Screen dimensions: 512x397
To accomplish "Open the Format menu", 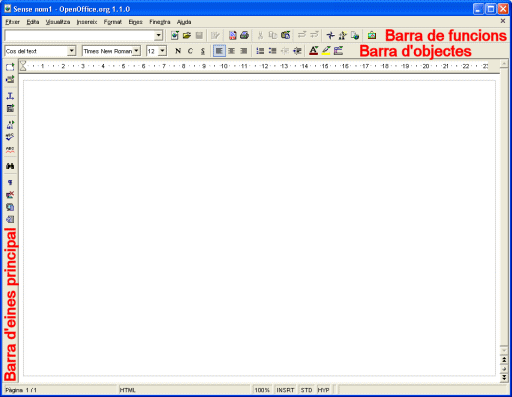I will pyautogui.click(x=113, y=22).
